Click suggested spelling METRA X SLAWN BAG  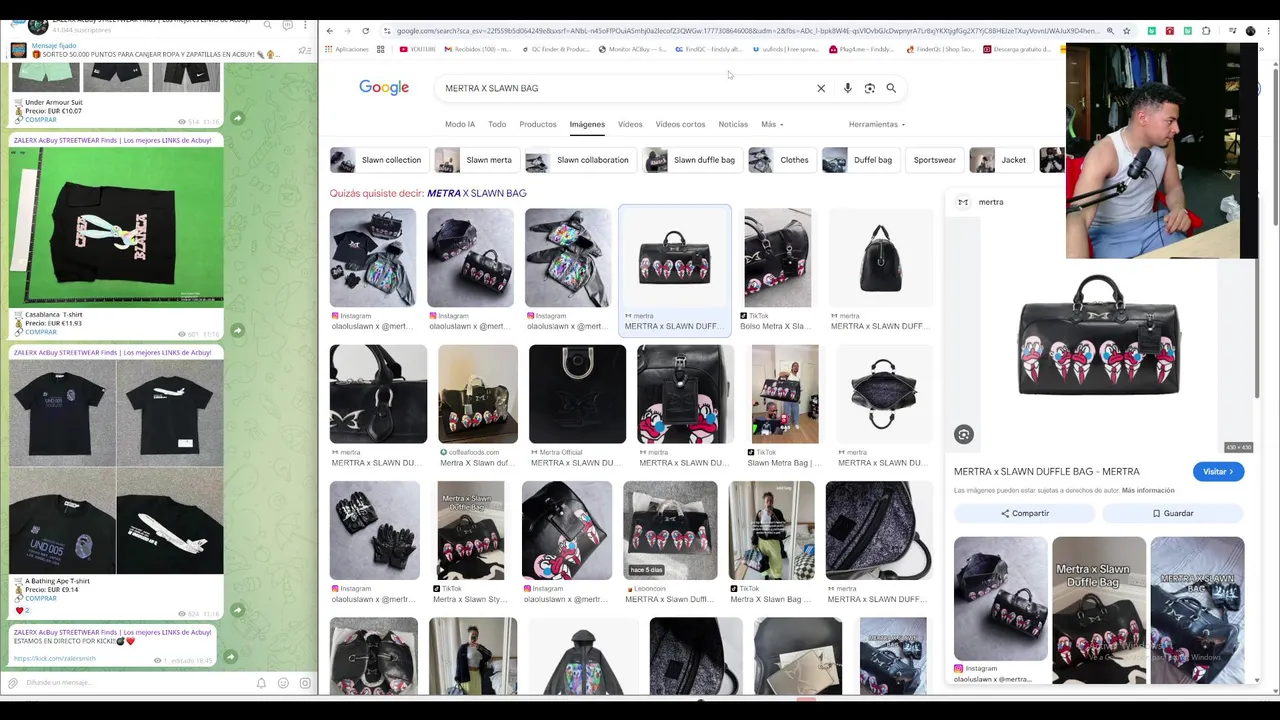pos(476,193)
